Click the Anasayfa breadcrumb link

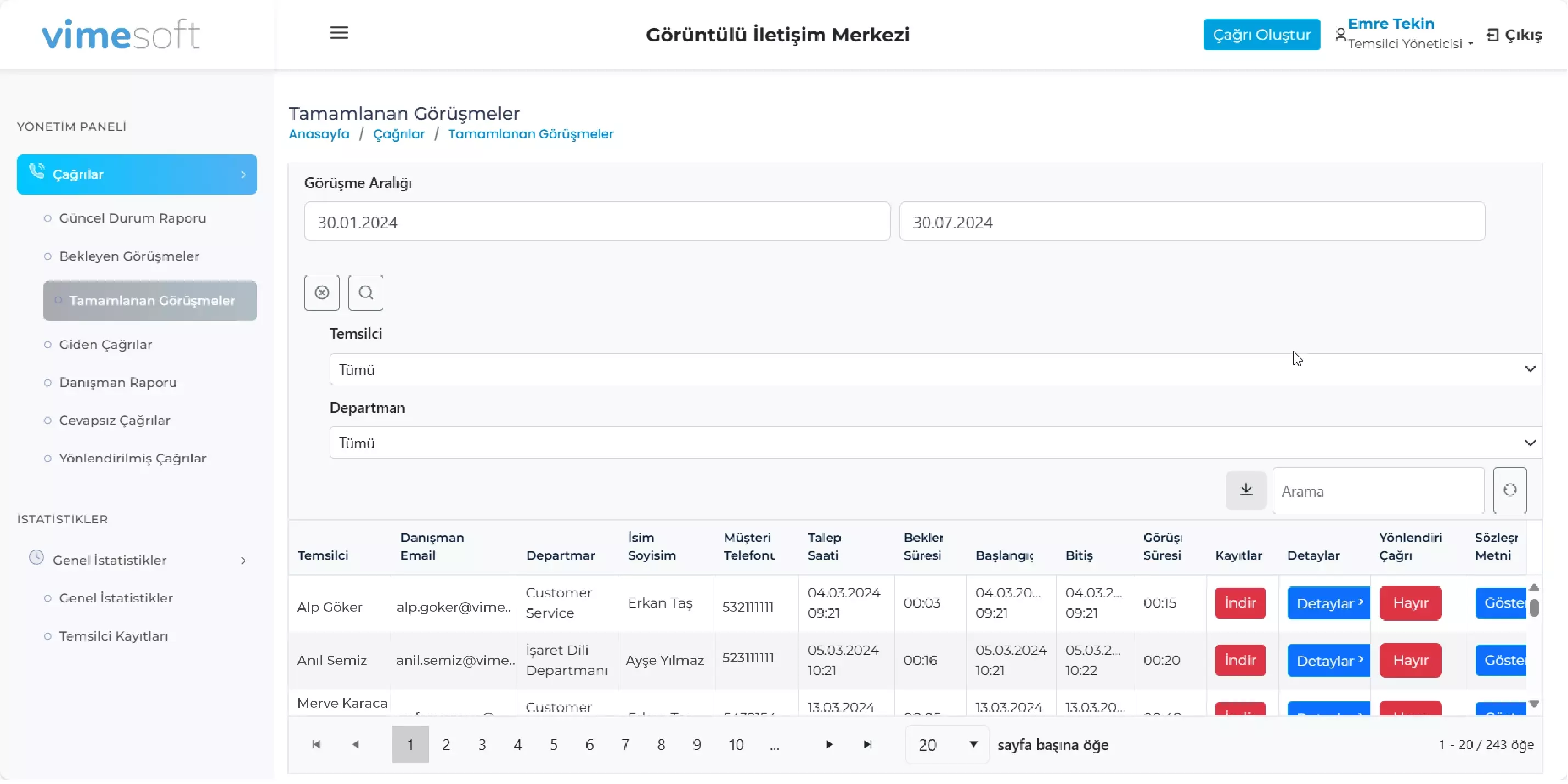coord(319,134)
